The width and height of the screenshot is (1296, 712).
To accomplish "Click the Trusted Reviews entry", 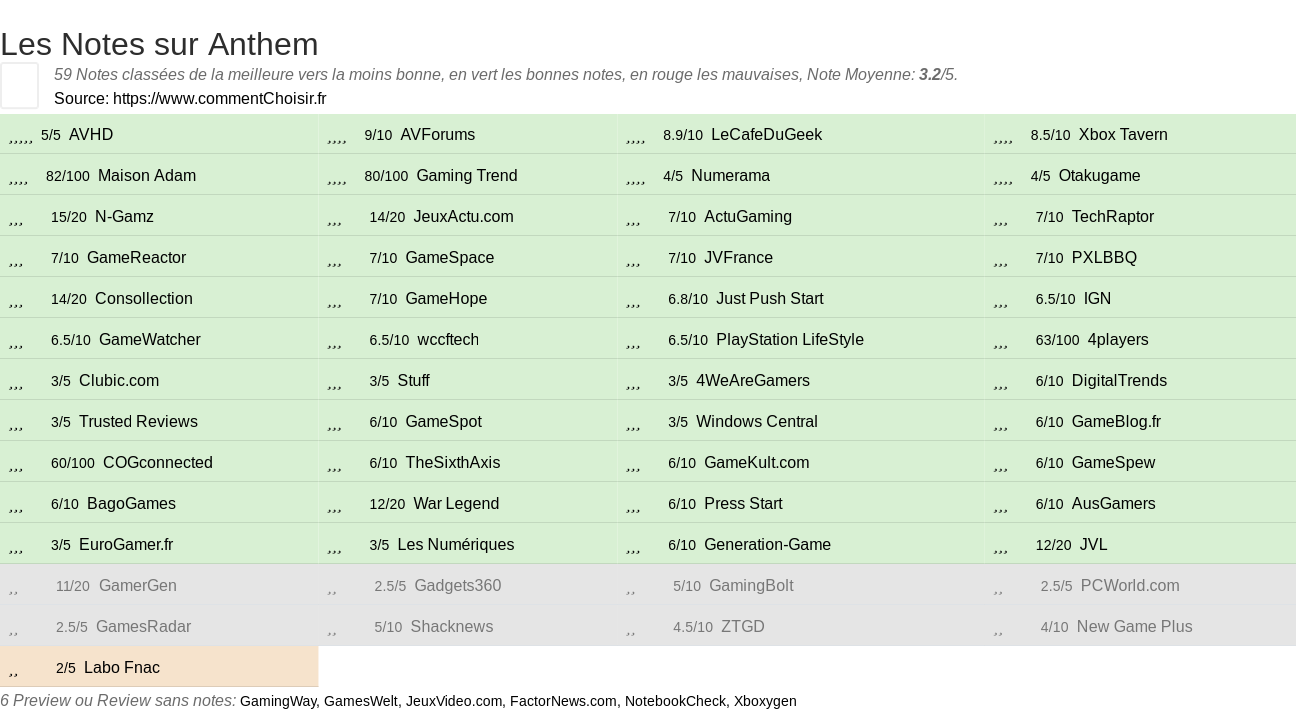I will [x=138, y=422].
